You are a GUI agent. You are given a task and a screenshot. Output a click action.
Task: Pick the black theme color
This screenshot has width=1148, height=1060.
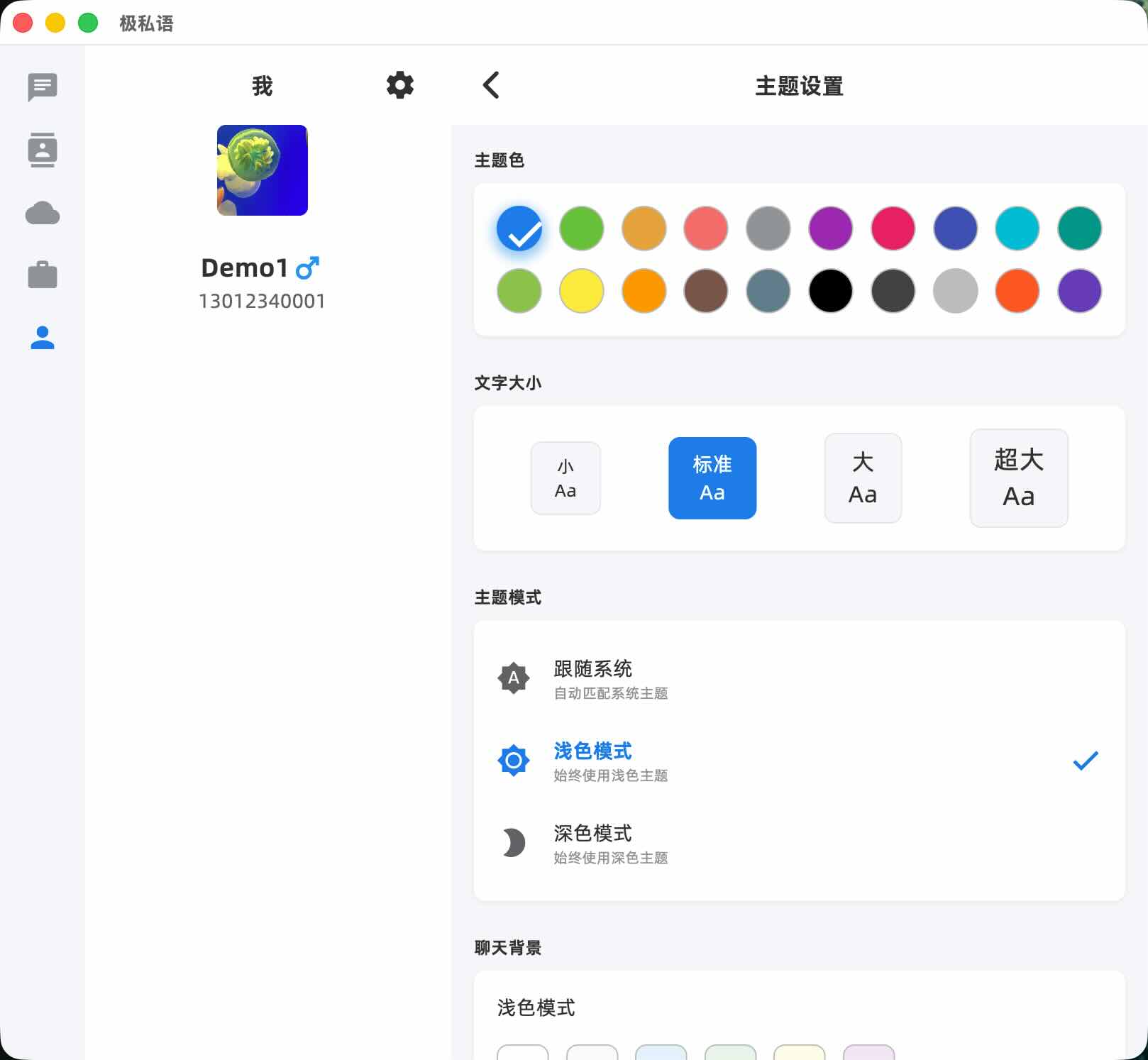[x=831, y=291]
